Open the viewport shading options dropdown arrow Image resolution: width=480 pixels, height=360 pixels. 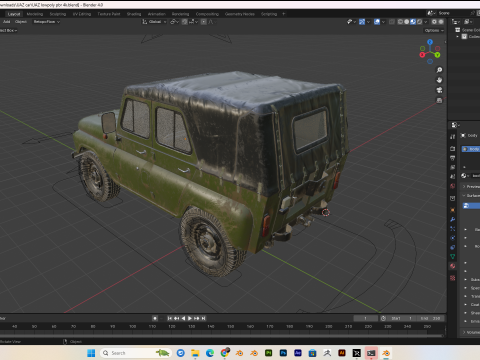pos(426,22)
